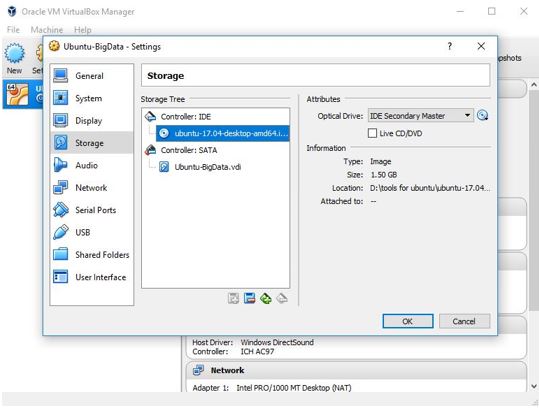Open the General settings category
Screen dimensions: 539x408
click(91, 76)
